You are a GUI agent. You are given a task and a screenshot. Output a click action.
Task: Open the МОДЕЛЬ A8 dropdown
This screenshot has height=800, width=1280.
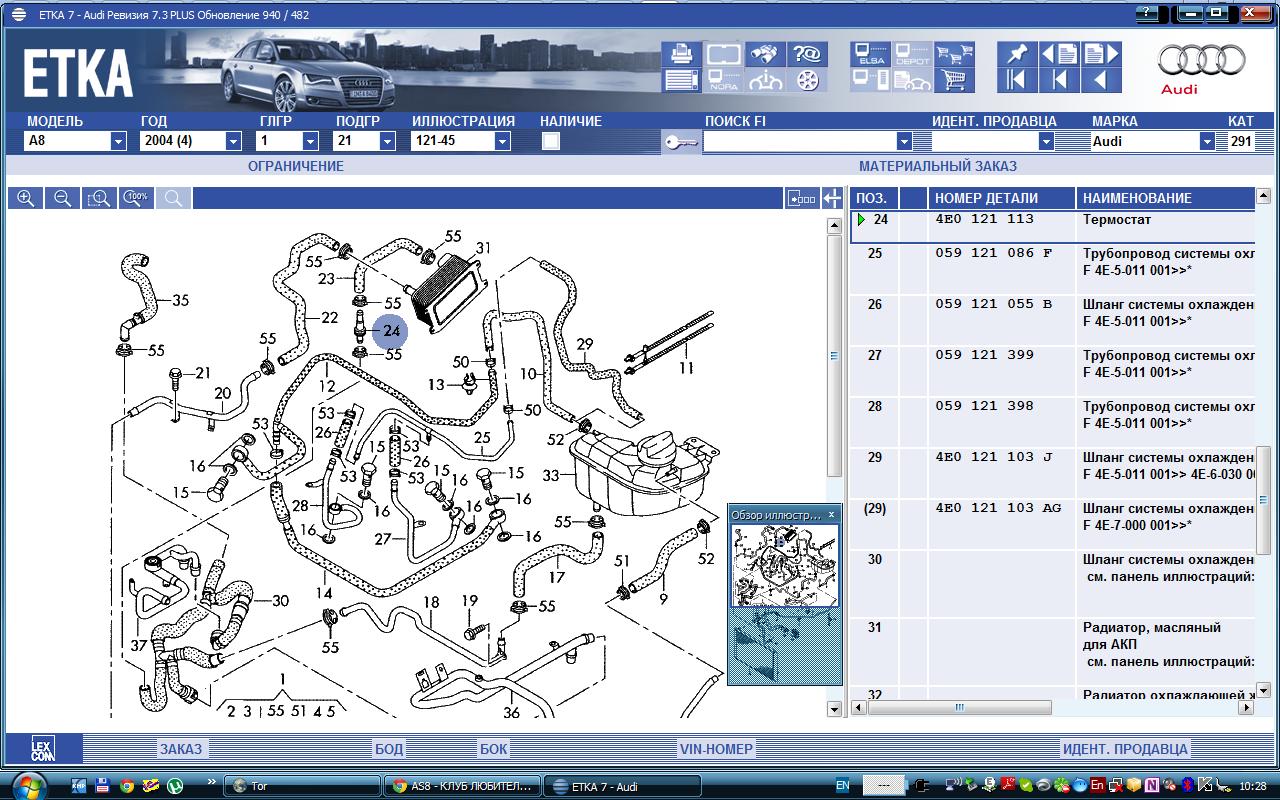118,142
